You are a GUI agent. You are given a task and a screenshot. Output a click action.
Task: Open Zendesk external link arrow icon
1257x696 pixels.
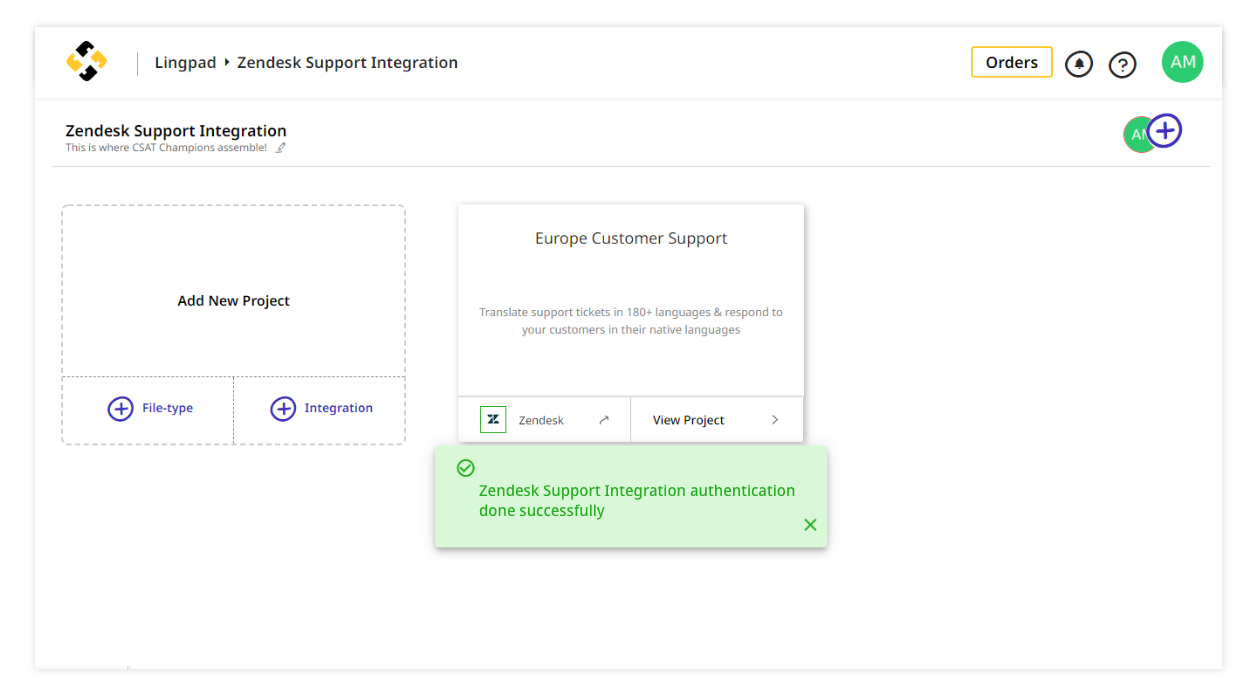click(604, 420)
